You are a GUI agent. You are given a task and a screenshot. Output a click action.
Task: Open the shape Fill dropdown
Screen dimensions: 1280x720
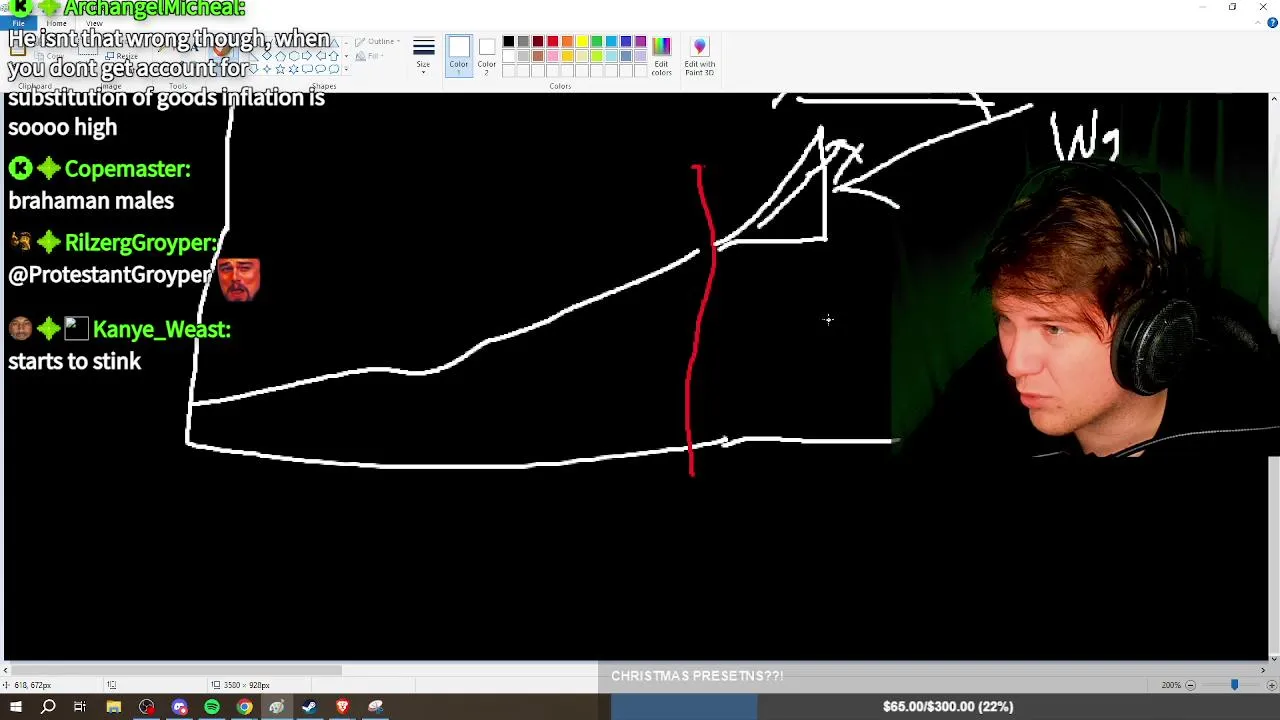[371, 56]
